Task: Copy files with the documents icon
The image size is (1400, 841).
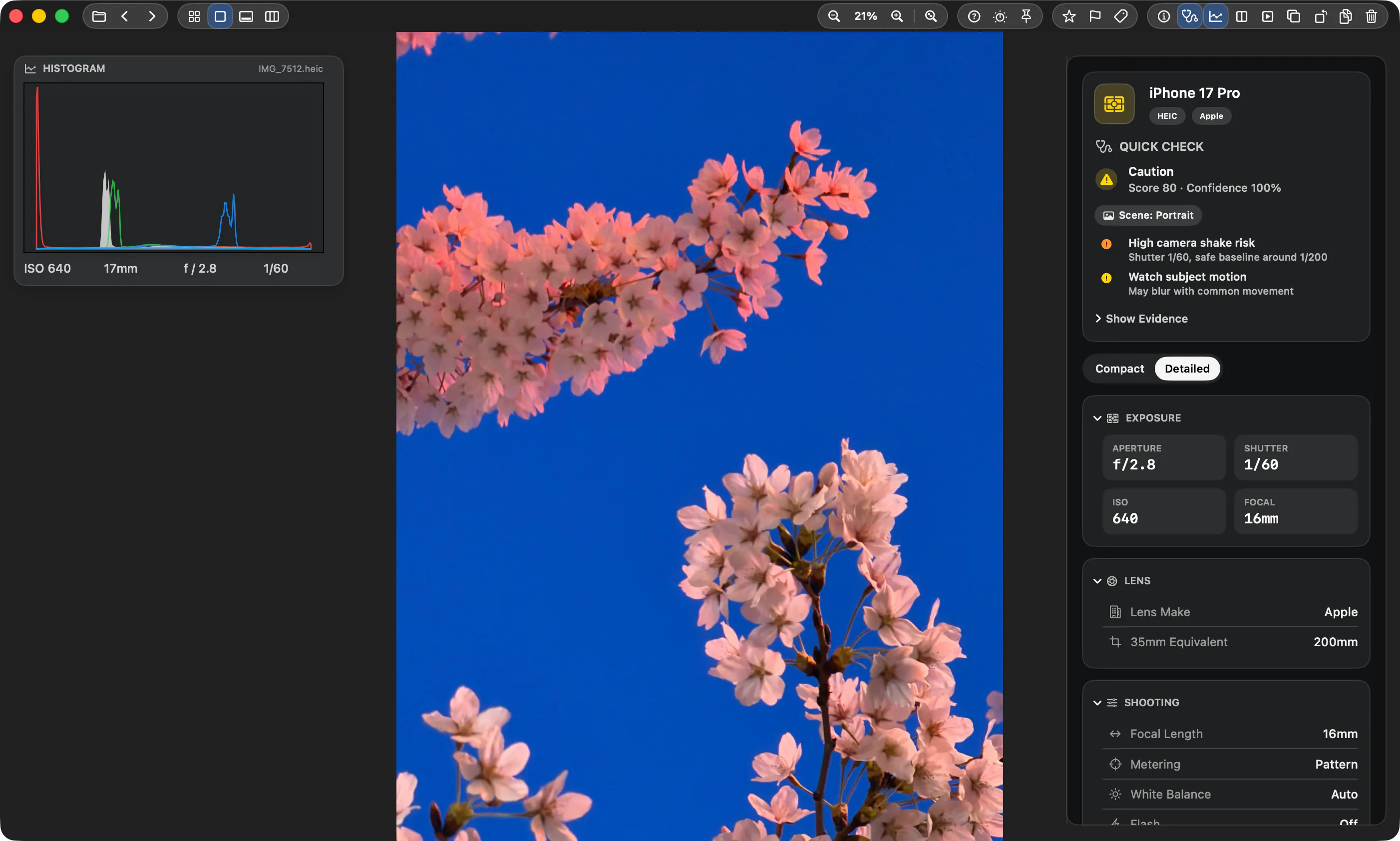Action: (x=1346, y=16)
